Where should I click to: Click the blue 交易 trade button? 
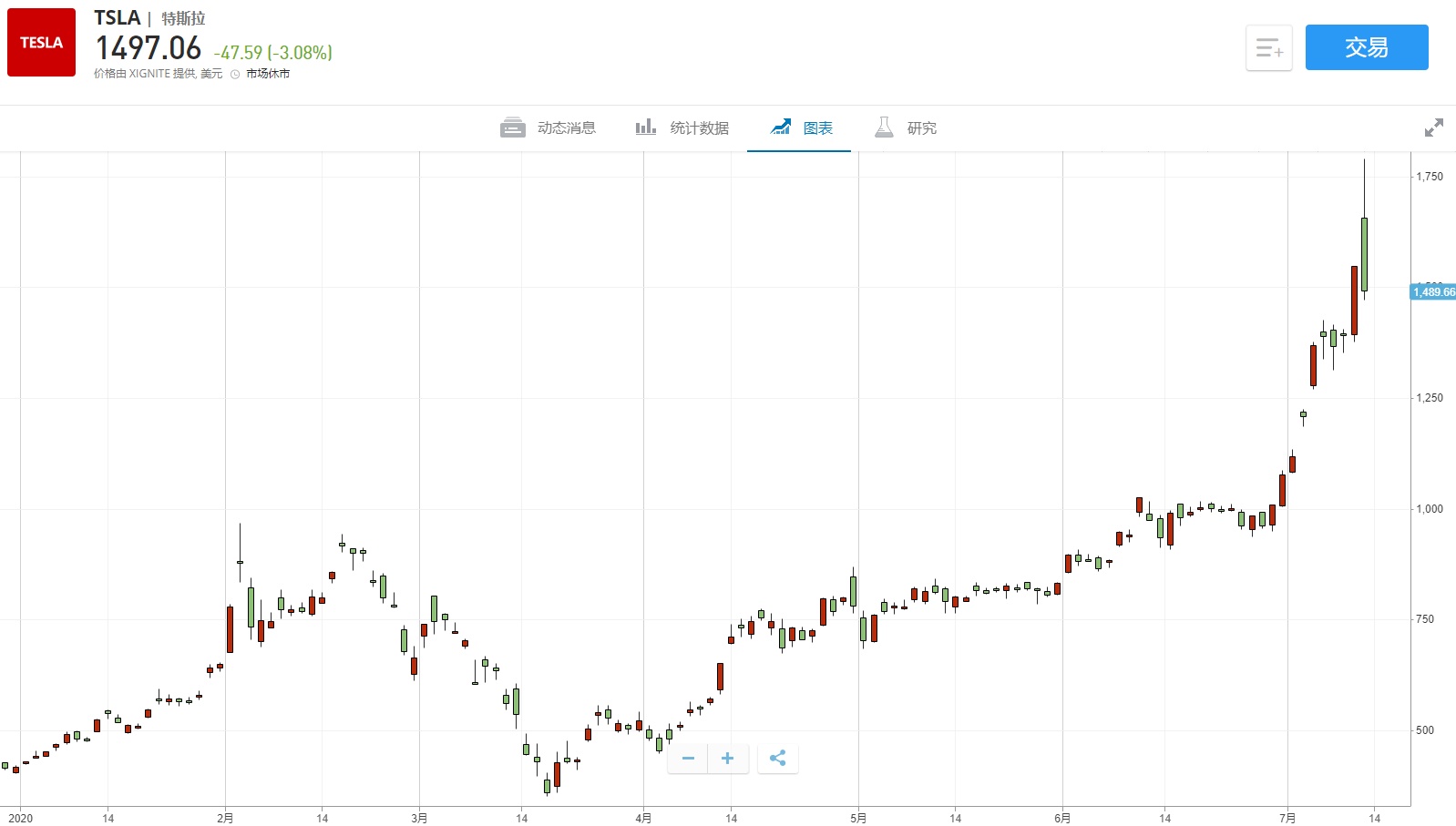pos(1366,47)
